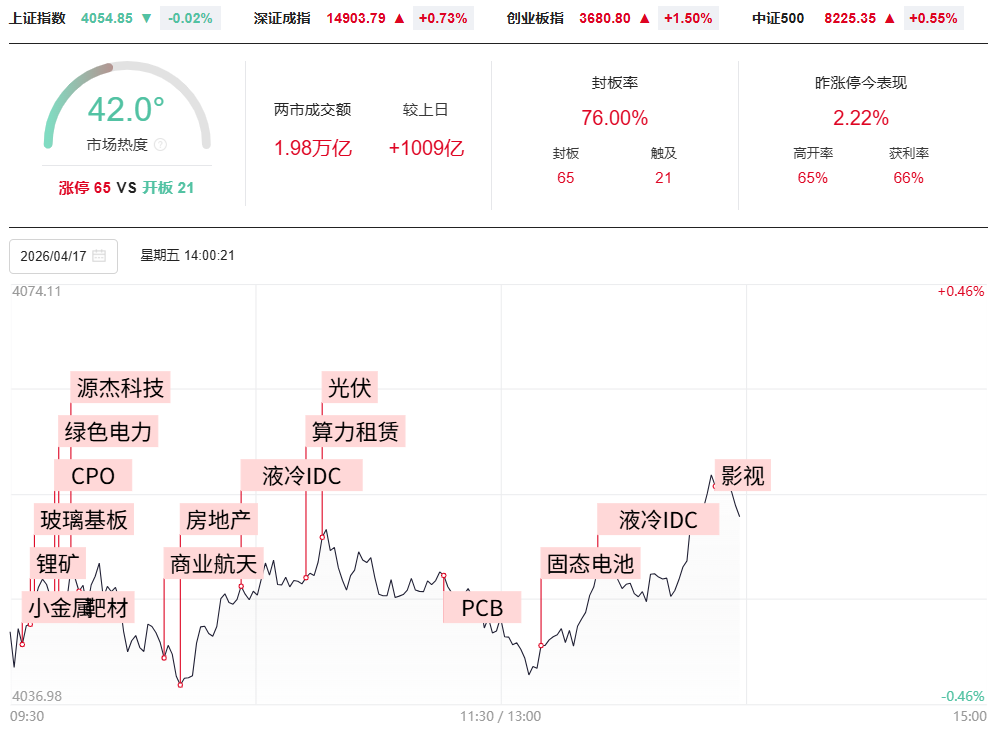
Task: Click the green down arrow beside 上证指数
Action: [147, 18]
